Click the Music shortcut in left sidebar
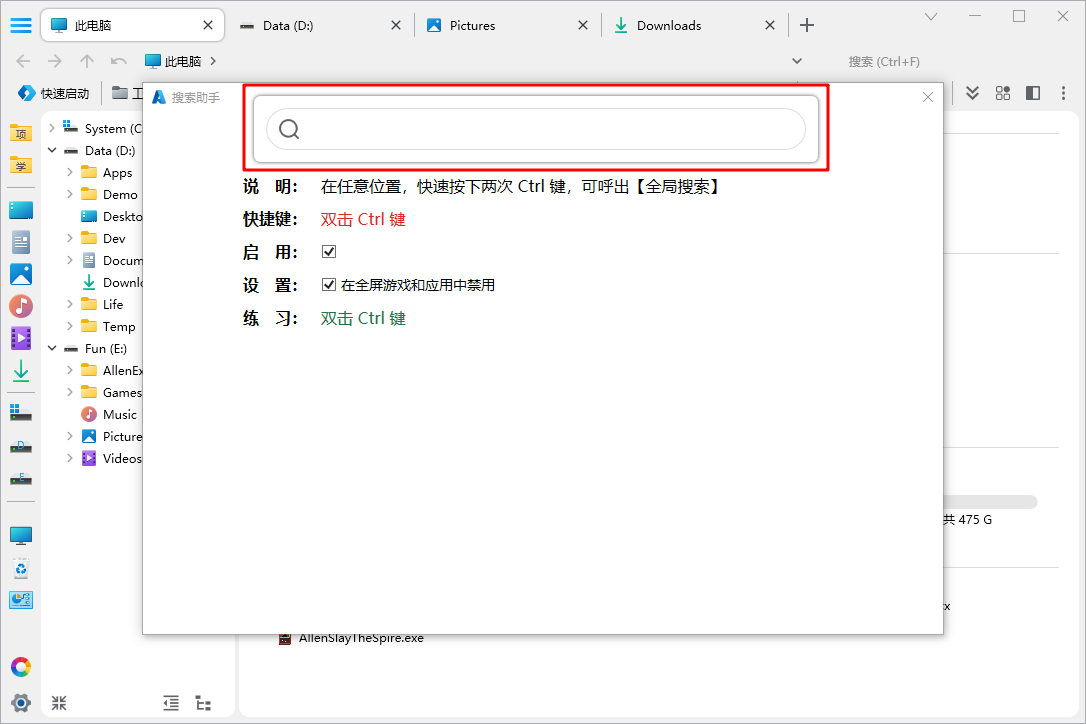The height and width of the screenshot is (724, 1086). (x=21, y=306)
